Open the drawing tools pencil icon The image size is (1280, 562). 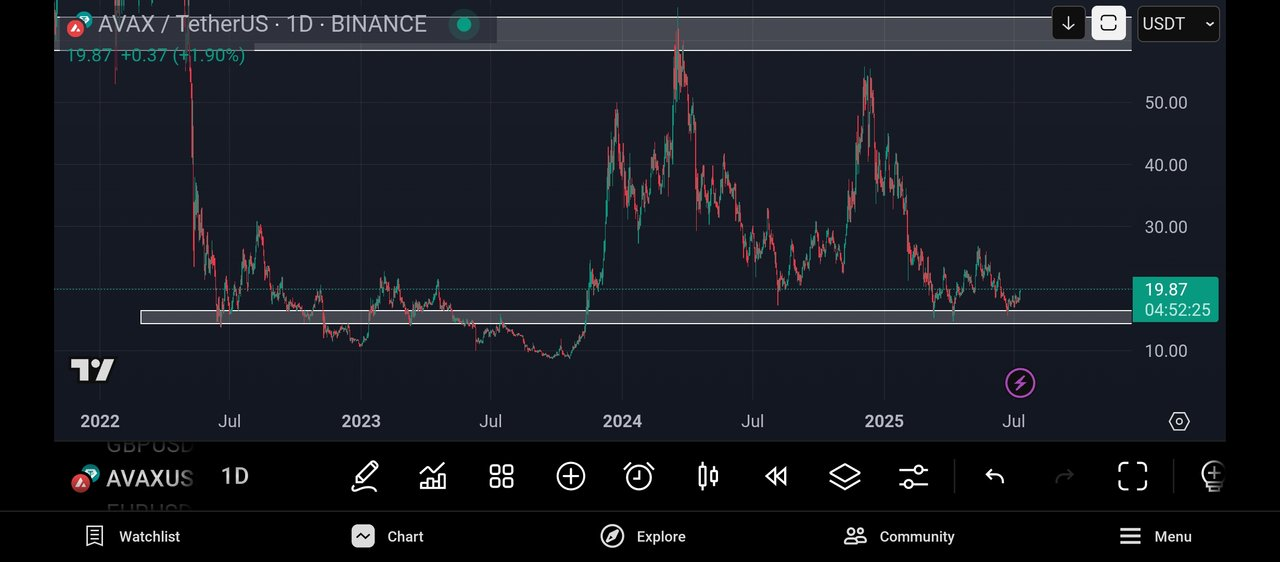(x=364, y=476)
